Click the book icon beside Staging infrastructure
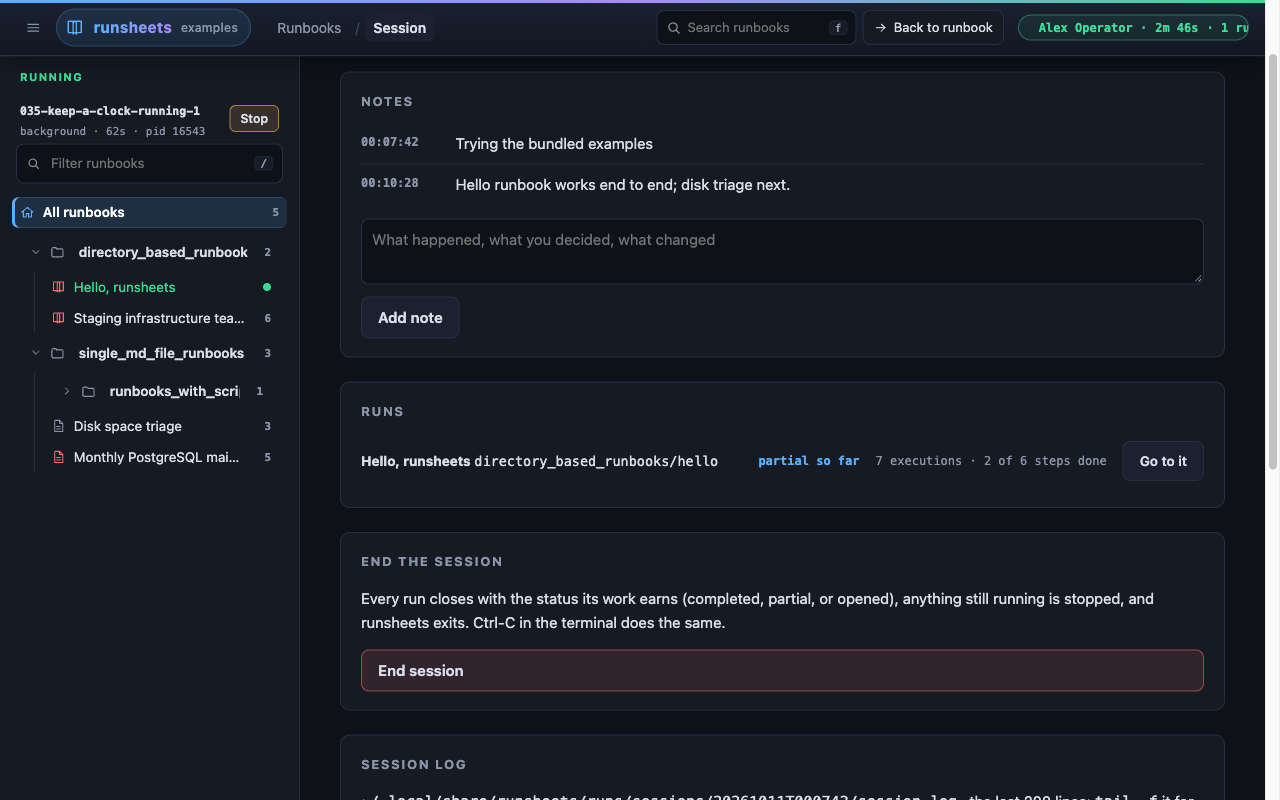The width and height of the screenshot is (1280, 800). [58, 318]
